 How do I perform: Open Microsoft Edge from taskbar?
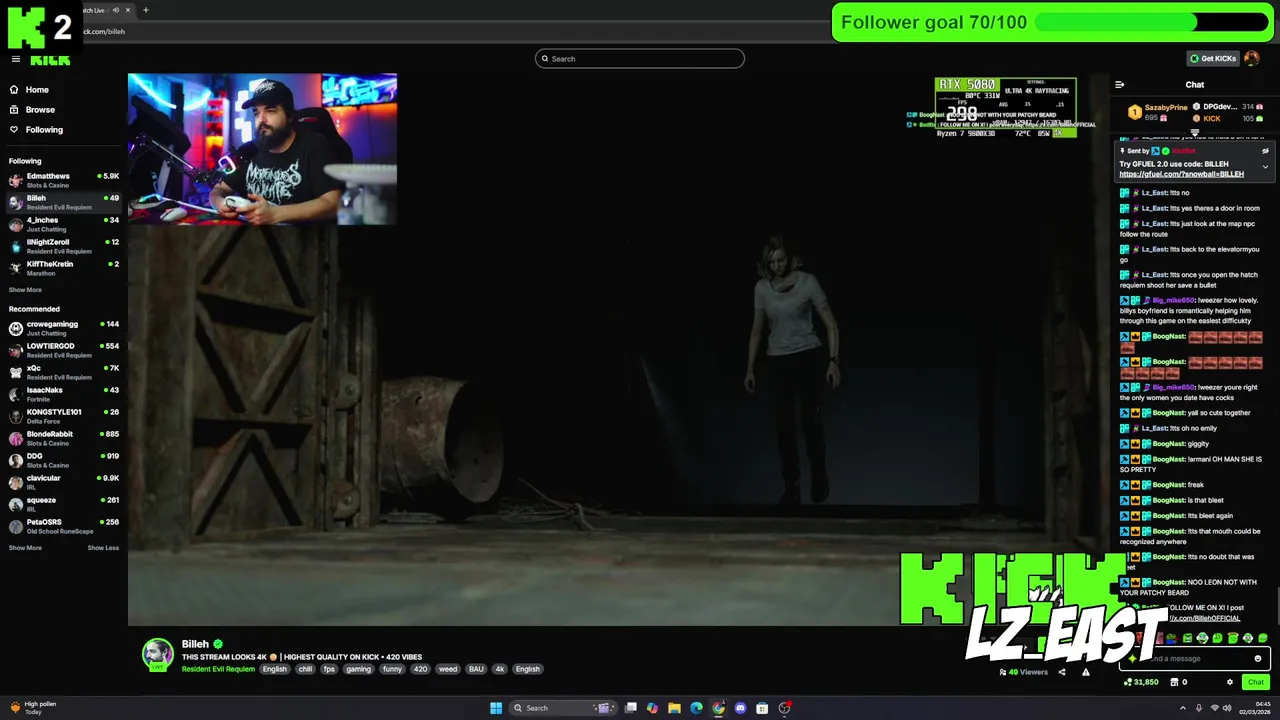tap(697, 708)
